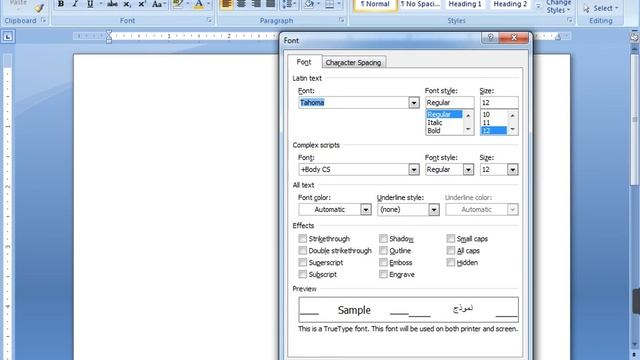Enable the Small caps checkbox

pos(451,238)
